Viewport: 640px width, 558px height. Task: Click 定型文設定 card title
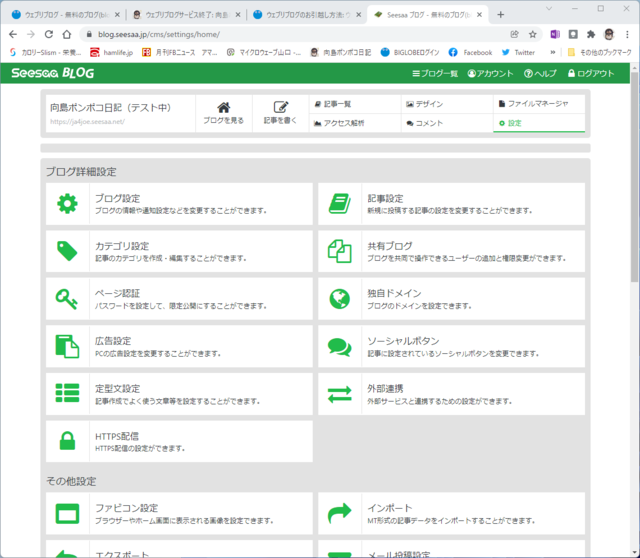(x=117, y=389)
